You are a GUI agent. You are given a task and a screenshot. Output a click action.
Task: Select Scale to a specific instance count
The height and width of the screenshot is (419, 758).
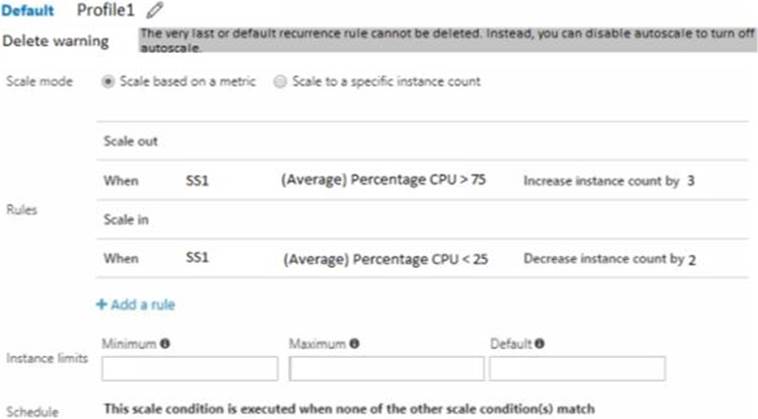click(280, 82)
